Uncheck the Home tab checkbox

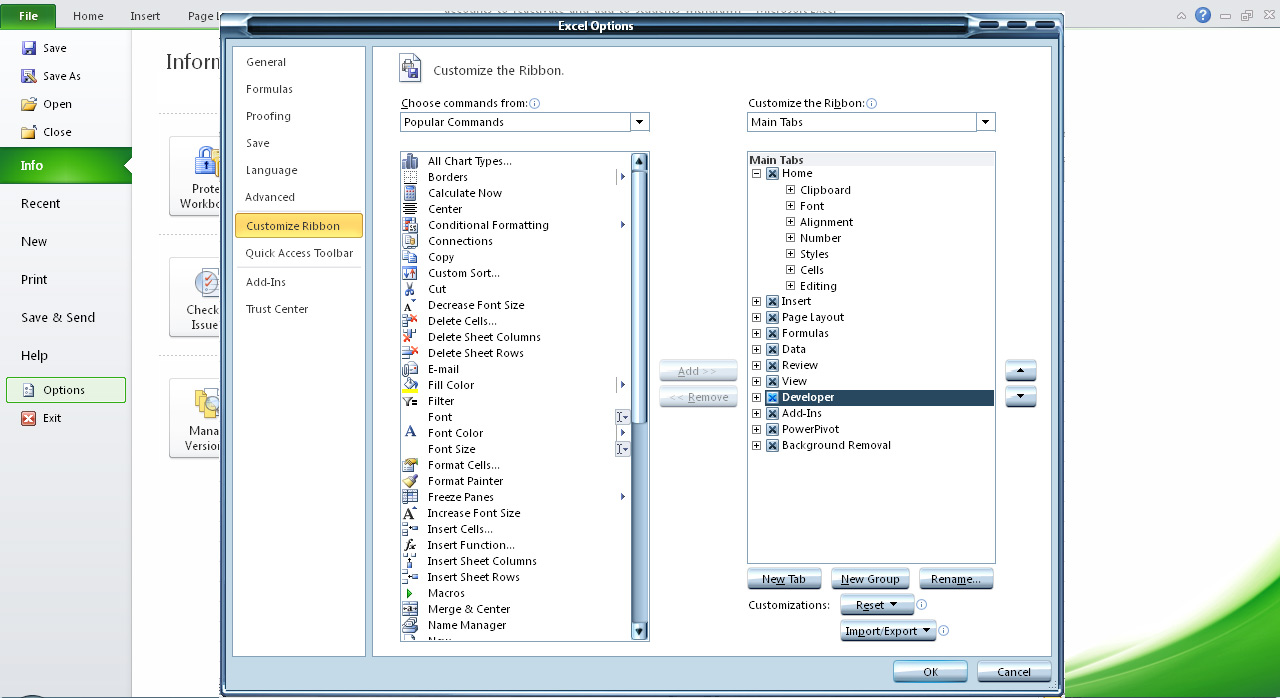[772, 173]
